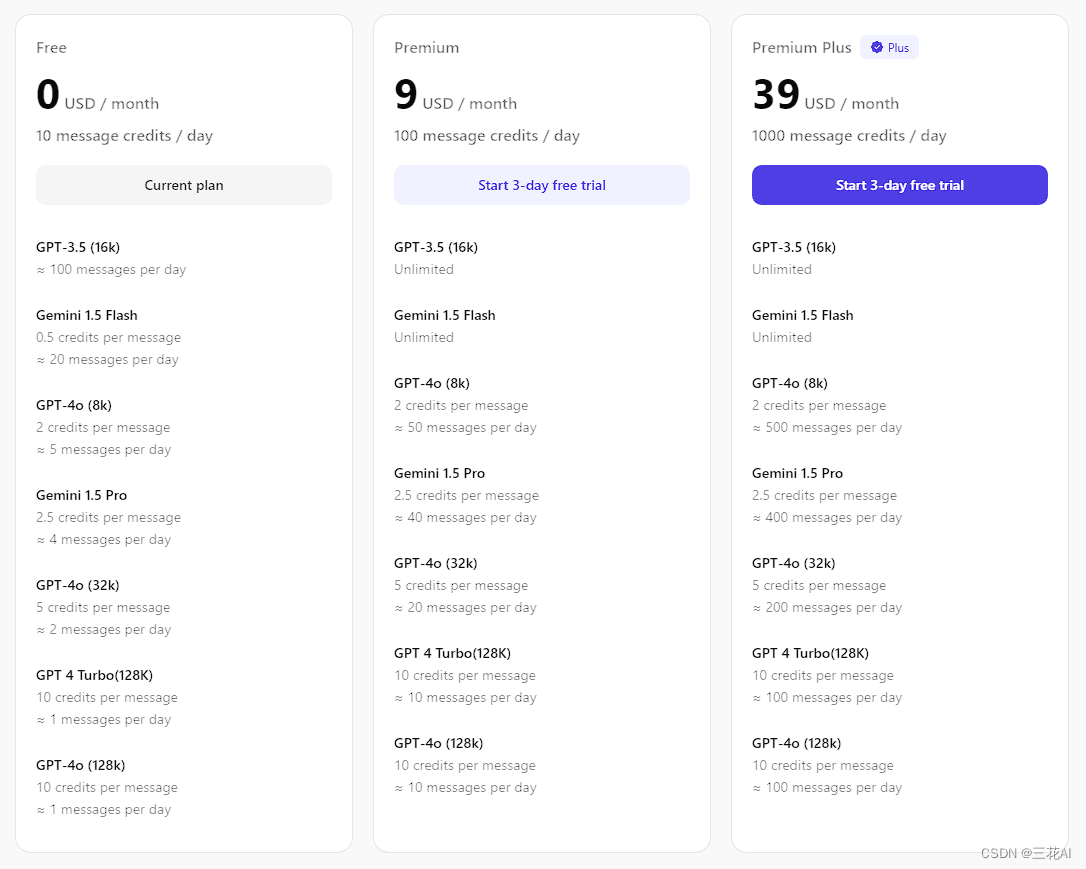Click '≈ 200 messages per day' in Premium Plus
This screenshot has width=1086, height=869.
pyautogui.click(x=828, y=607)
